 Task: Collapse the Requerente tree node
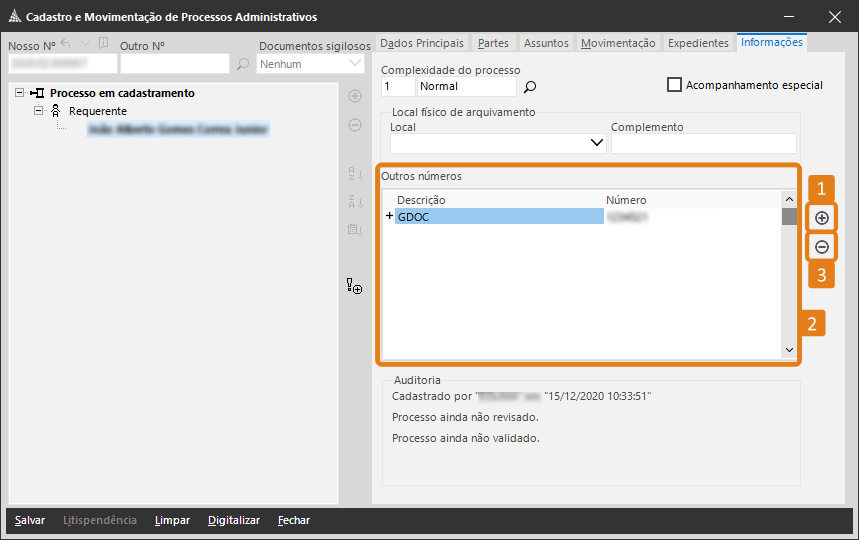[x=39, y=111]
